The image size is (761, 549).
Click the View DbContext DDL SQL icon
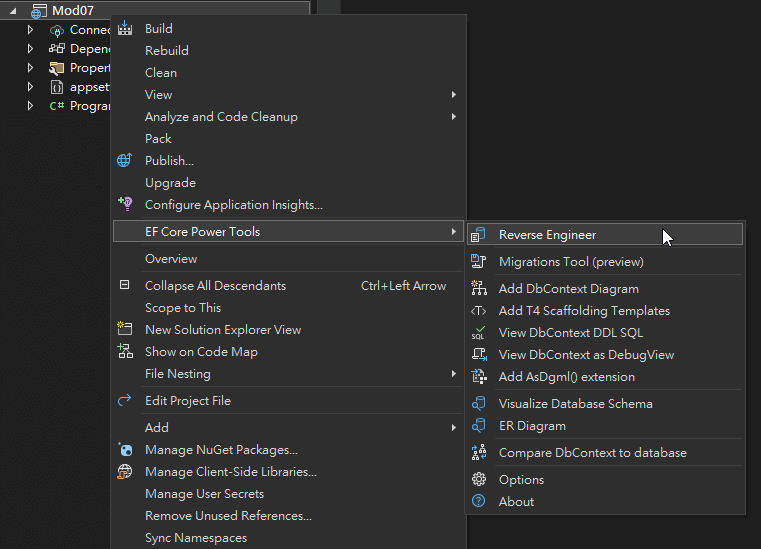coord(479,333)
